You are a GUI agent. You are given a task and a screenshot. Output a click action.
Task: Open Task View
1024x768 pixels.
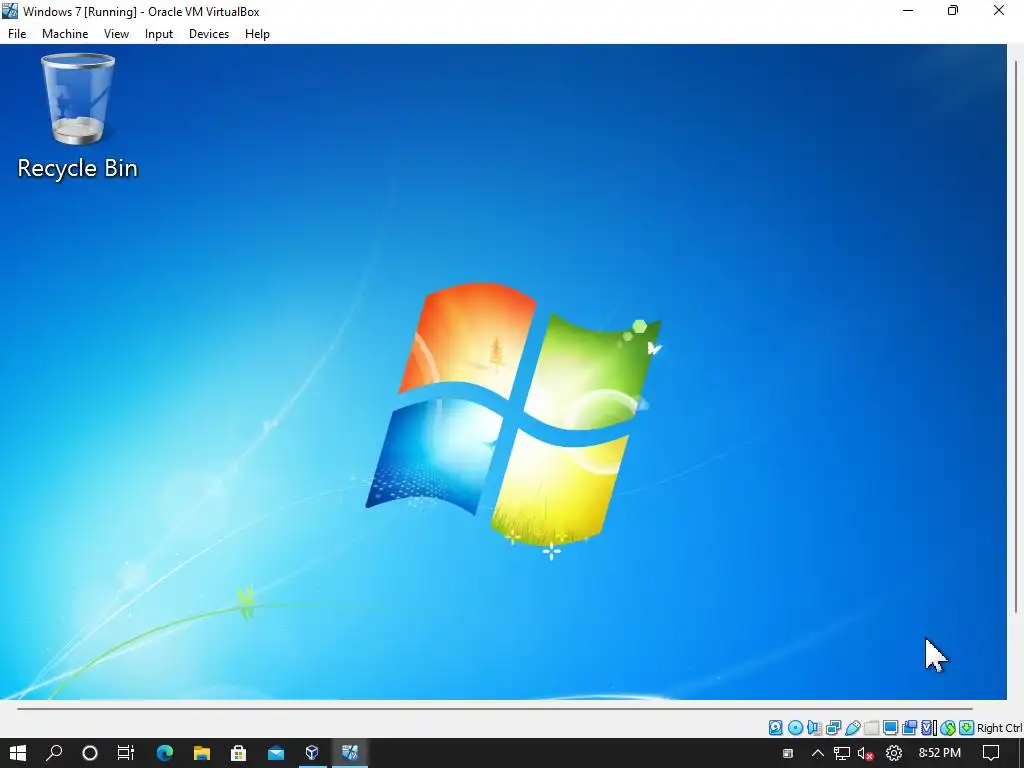click(x=125, y=753)
